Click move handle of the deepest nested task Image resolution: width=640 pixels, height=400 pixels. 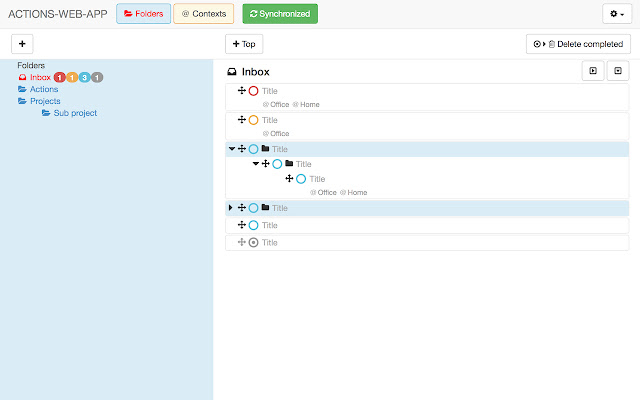pos(289,178)
